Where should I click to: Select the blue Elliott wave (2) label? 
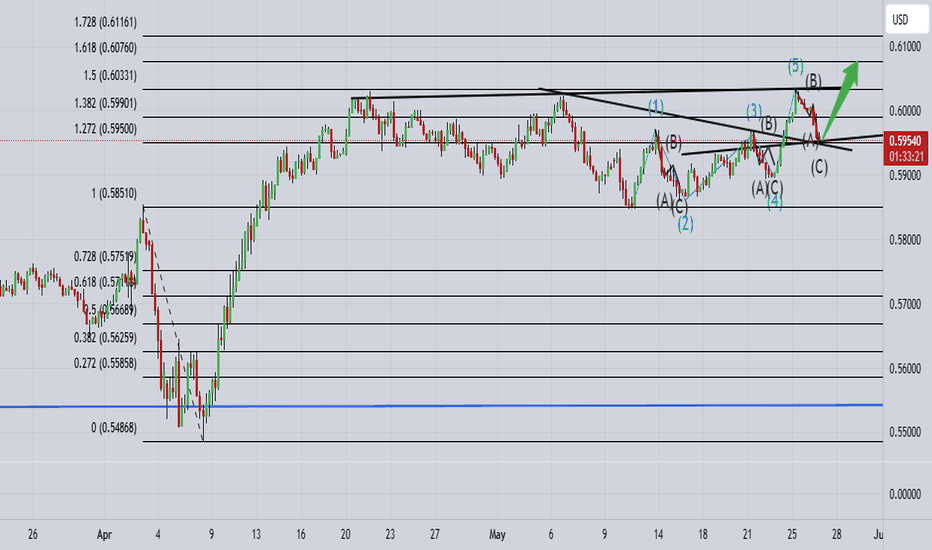[x=685, y=224]
